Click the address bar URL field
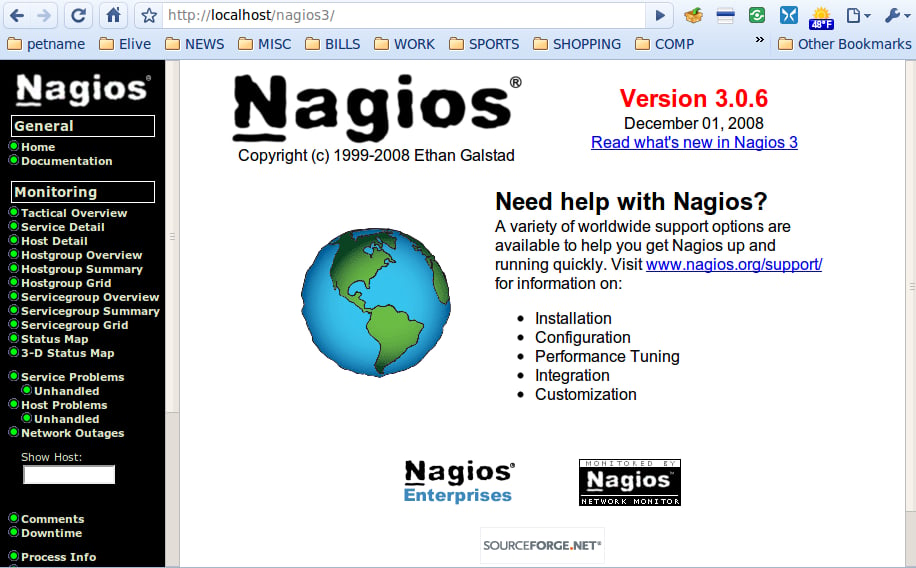Screen dimensions: 916x568 403,15
